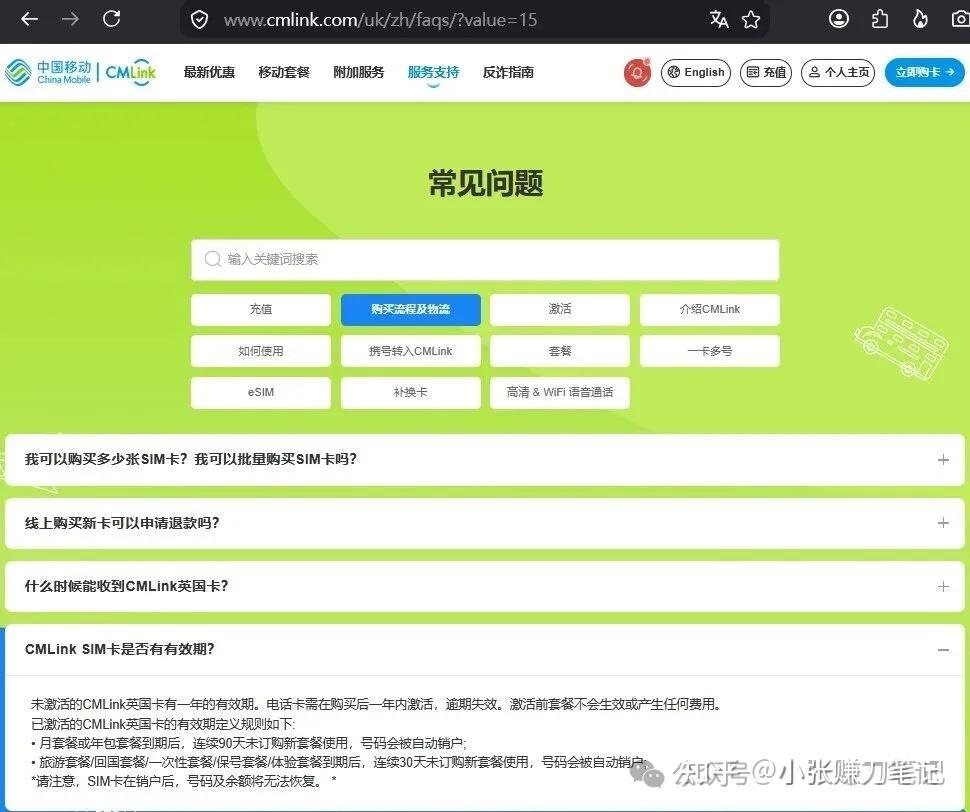
Task: Select the 充值 FAQ category
Action: (260, 309)
